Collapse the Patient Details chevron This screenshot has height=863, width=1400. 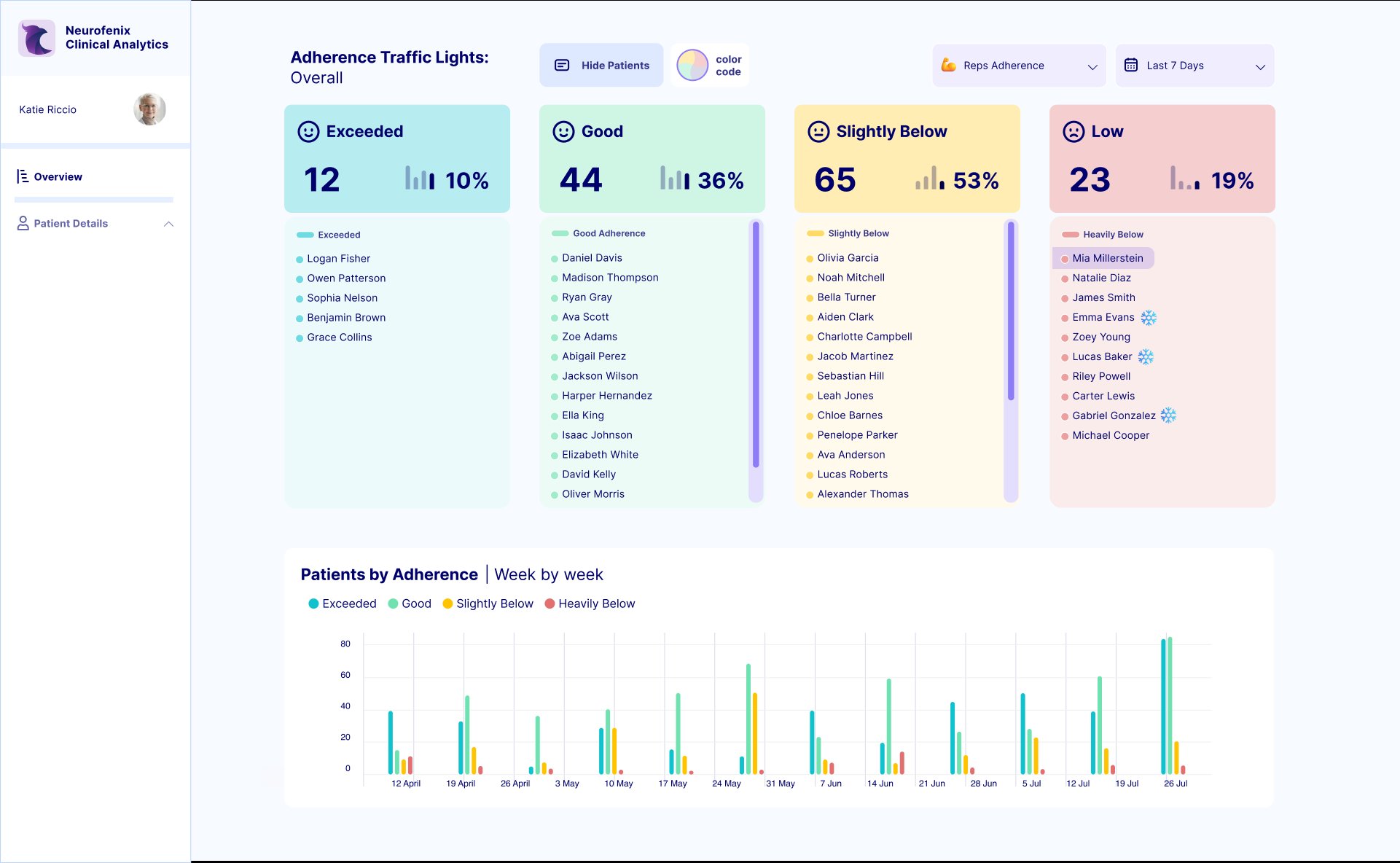click(168, 224)
